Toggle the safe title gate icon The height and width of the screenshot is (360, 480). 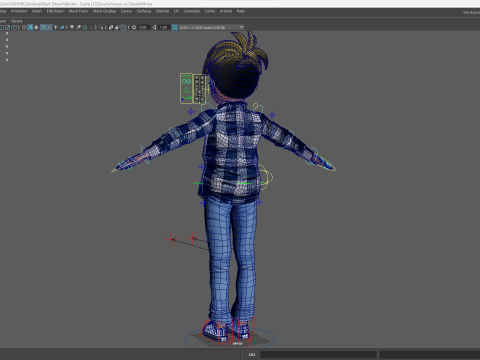[x=14, y=27]
